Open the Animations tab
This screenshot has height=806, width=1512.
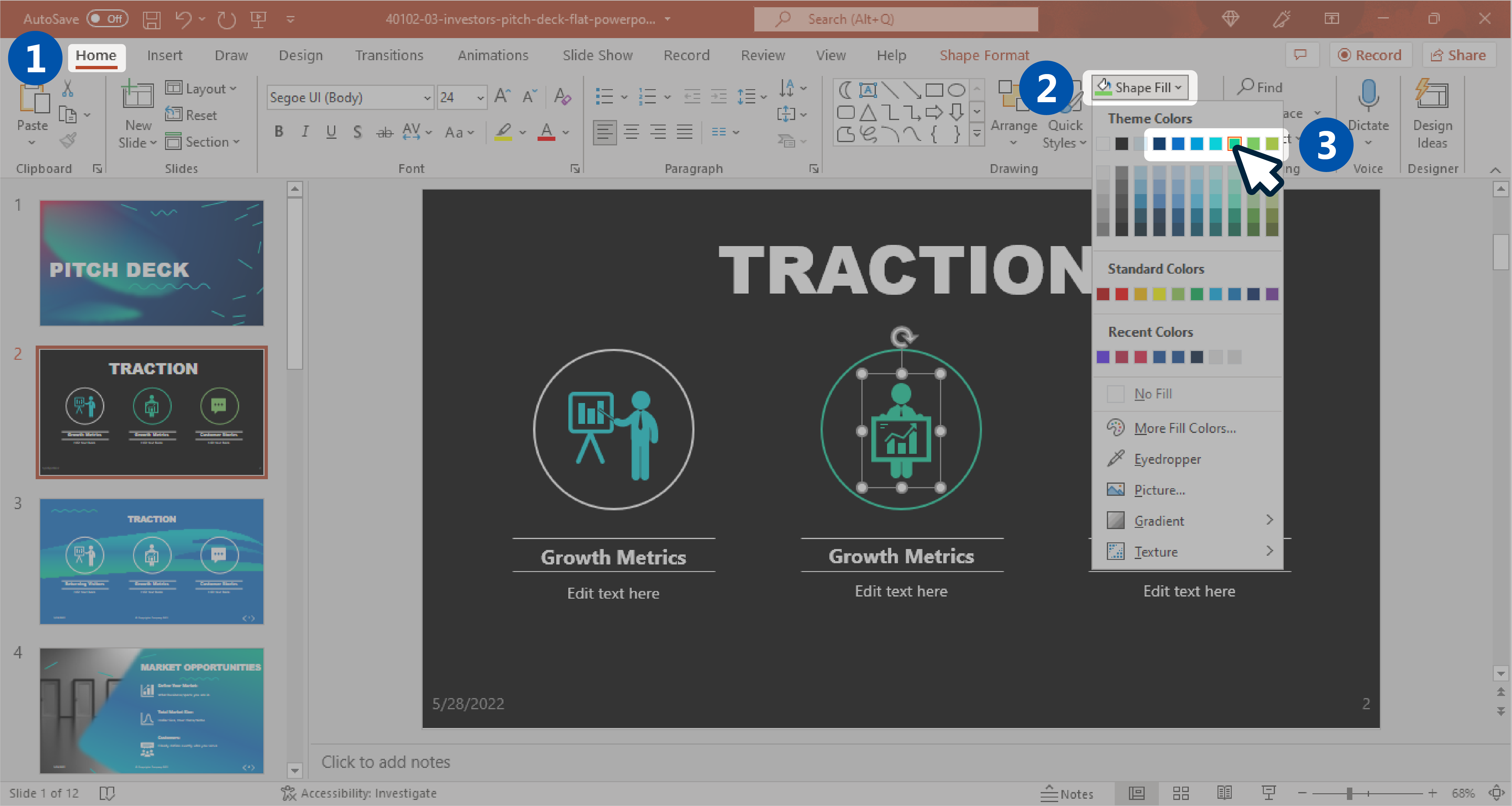point(493,55)
